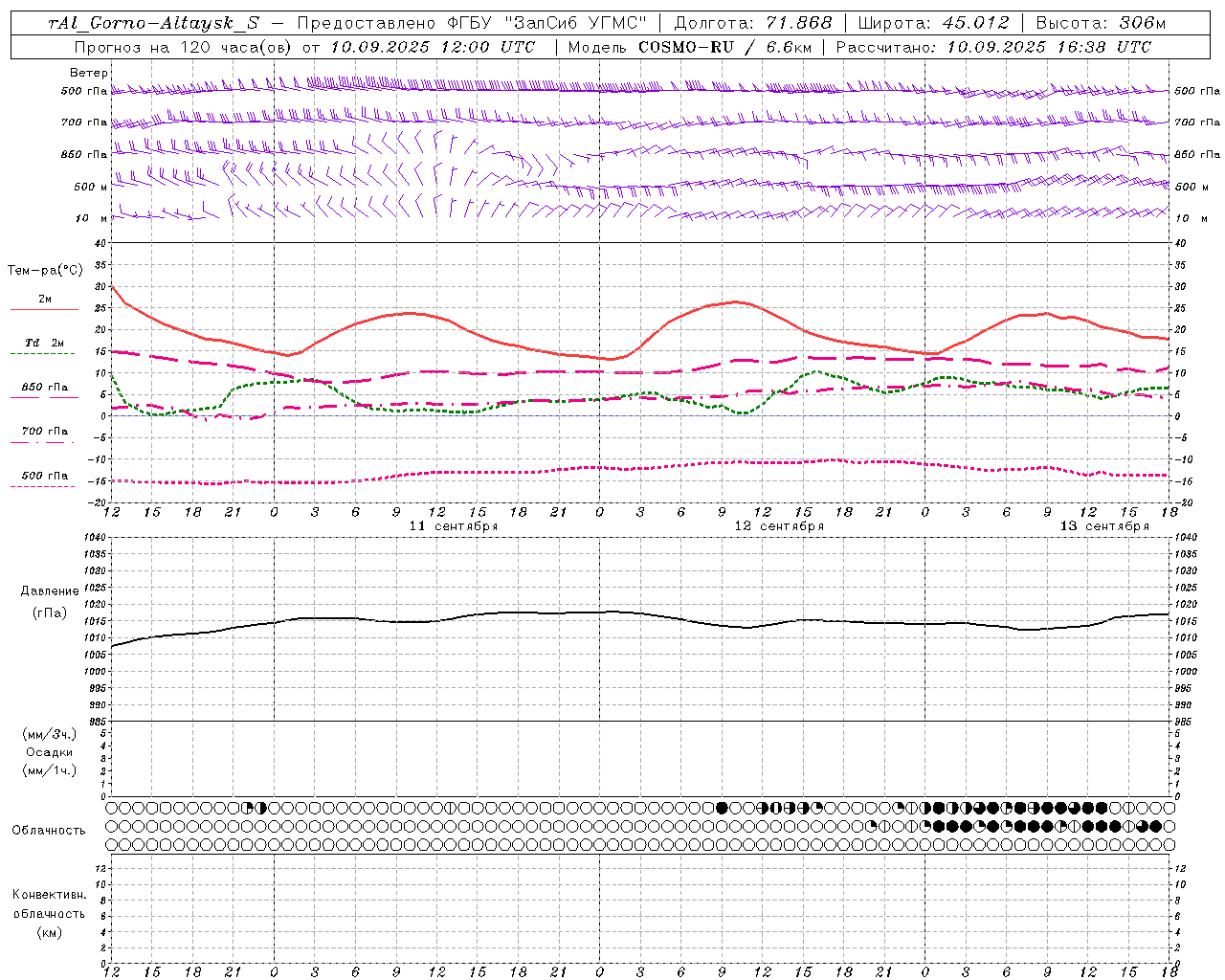1225x980 pixels.
Task: Click the Рассчитано: 10.09.2025 16:38 UTC timestamp
Action: [x=994, y=47]
